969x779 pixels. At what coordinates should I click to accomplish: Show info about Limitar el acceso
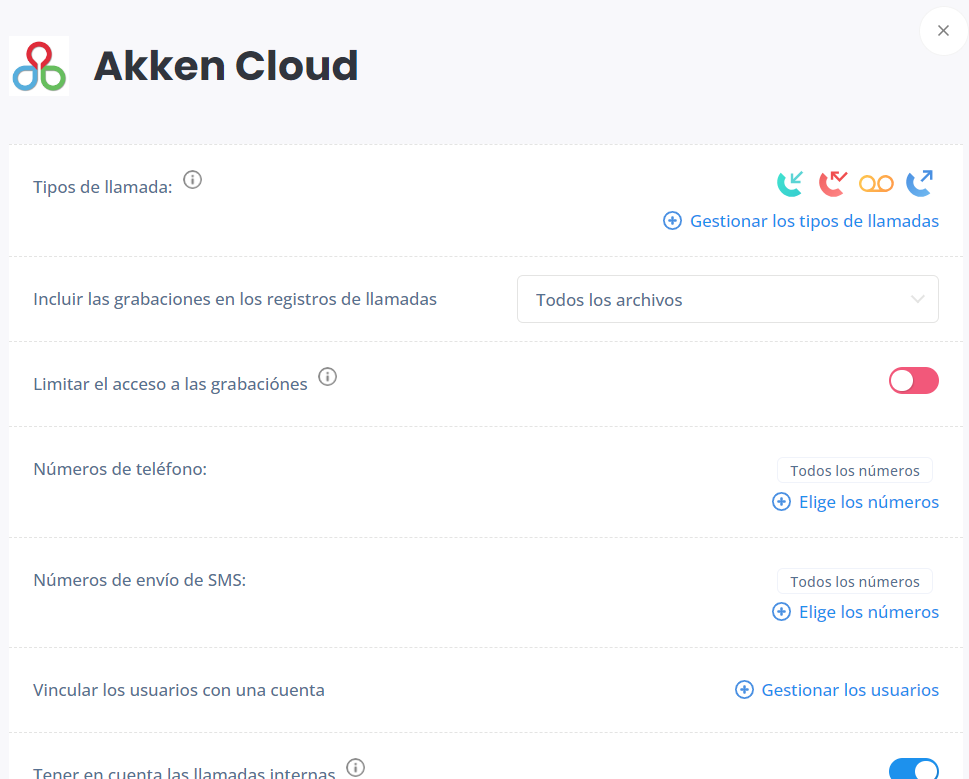(328, 377)
